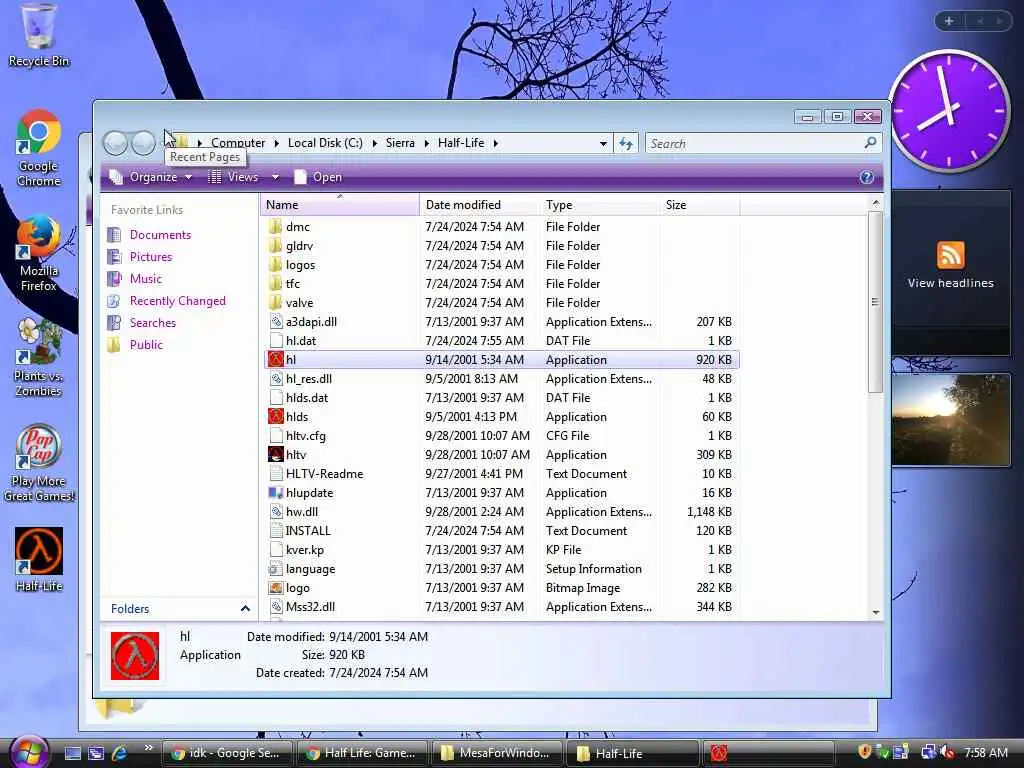Select the valve folder

pos(502,302)
